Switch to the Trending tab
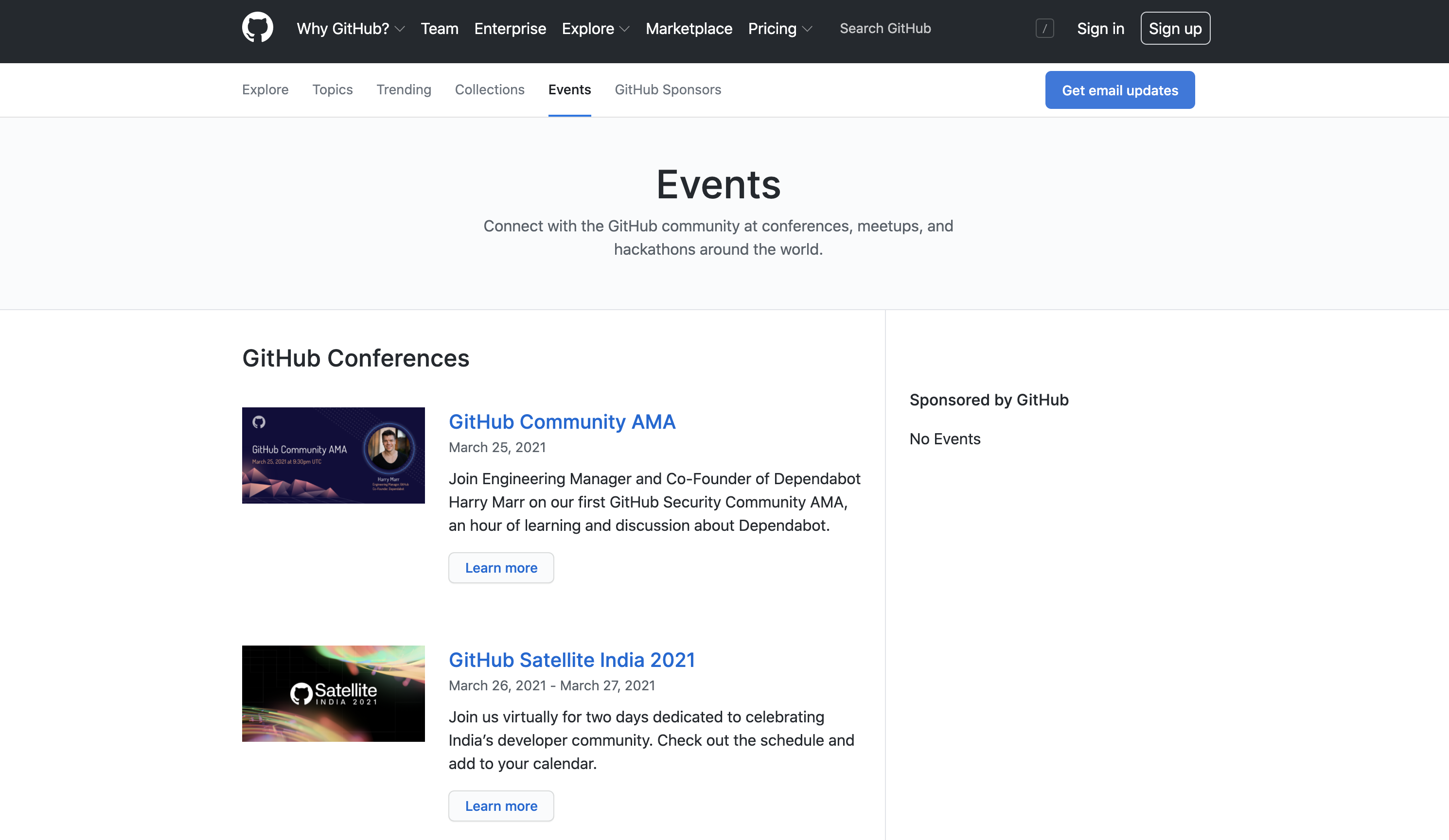Viewport: 1449px width, 840px height. [x=404, y=90]
